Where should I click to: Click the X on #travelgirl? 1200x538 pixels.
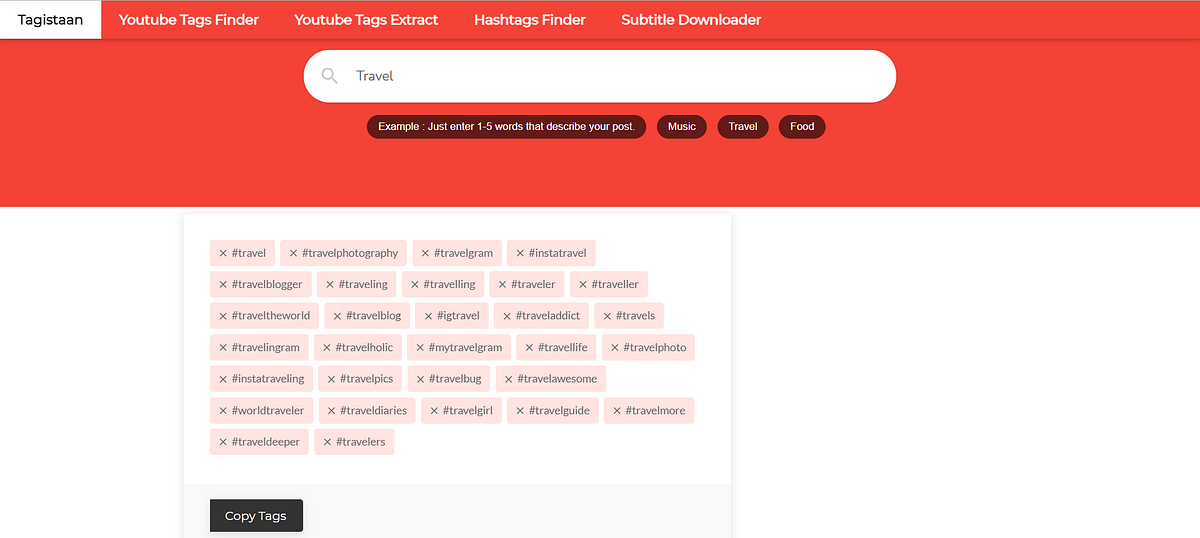(x=434, y=410)
